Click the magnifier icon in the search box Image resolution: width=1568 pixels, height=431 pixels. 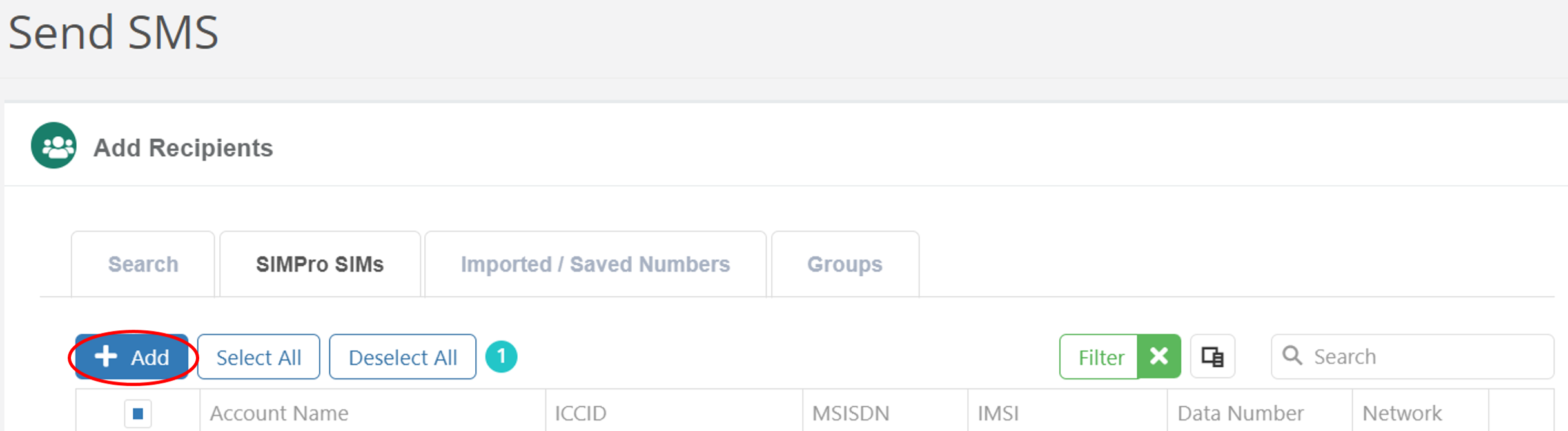pyautogui.click(x=1293, y=356)
